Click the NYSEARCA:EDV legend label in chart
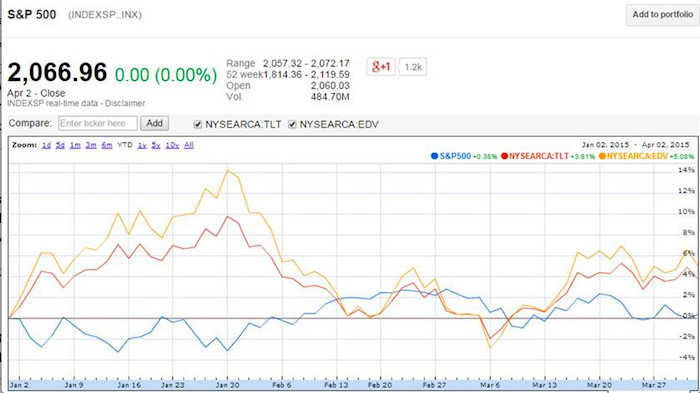 637,156
